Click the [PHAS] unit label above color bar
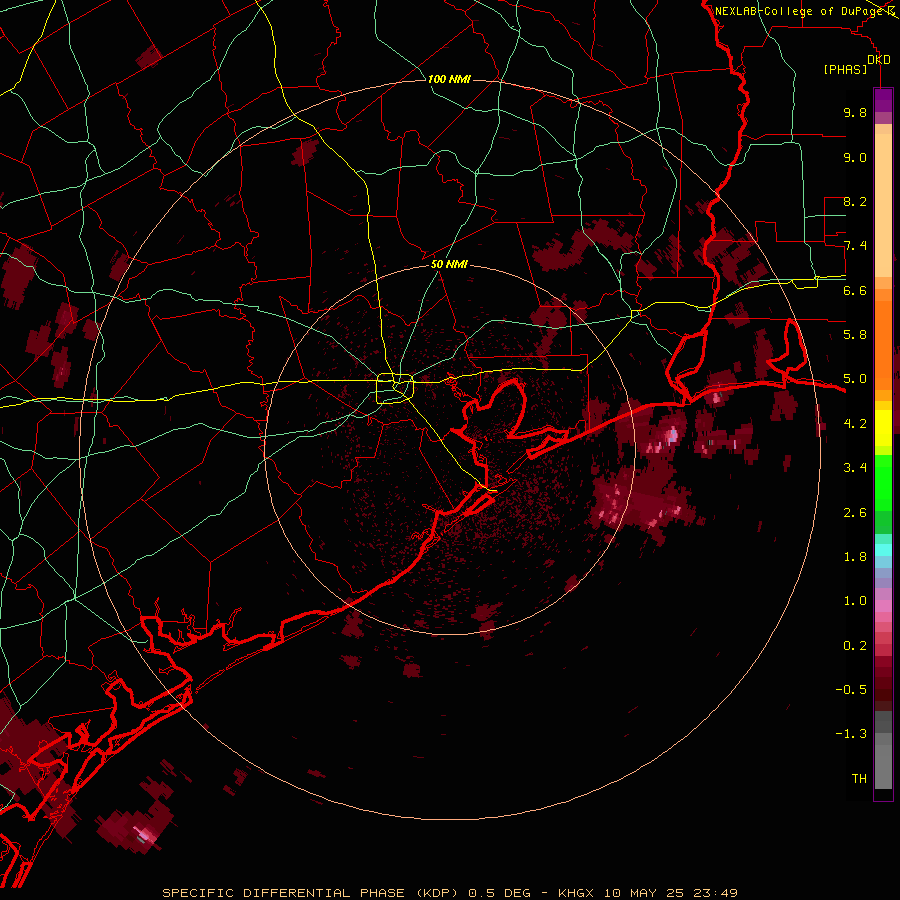This screenshot has width=900, height=900. [x=845, y=69]
